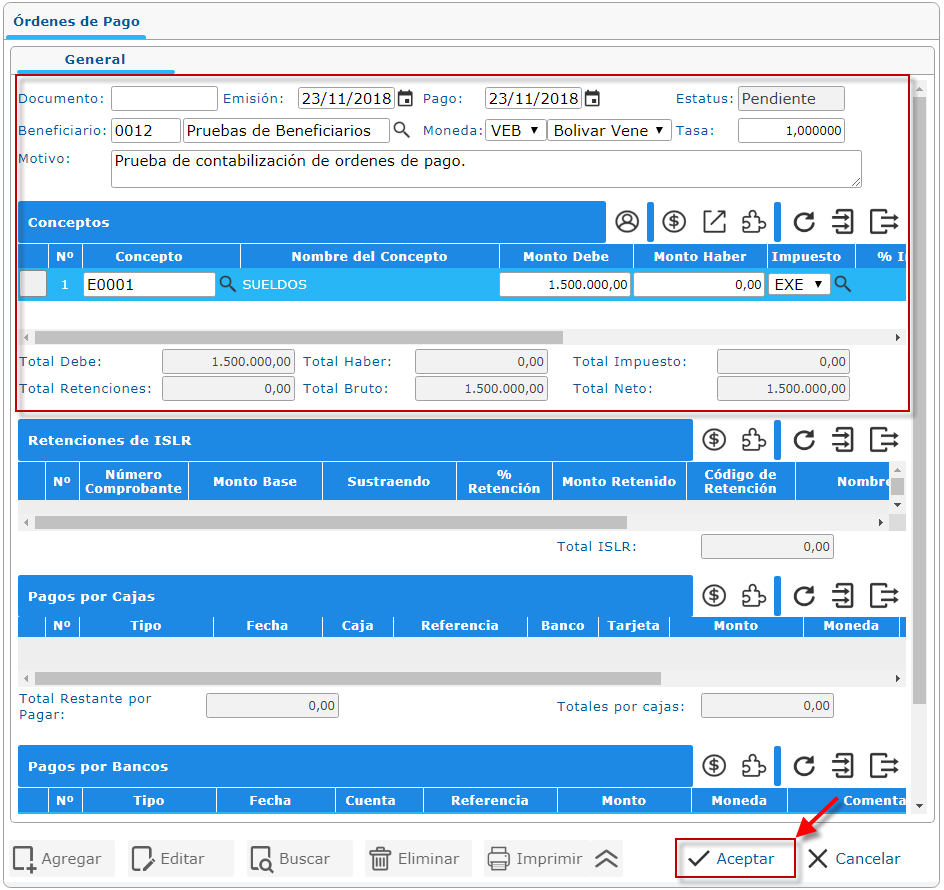Screen dimensions: 944x890
Task: Open the Bolivar Vene currency name dropdown
Action: [610, 130]
